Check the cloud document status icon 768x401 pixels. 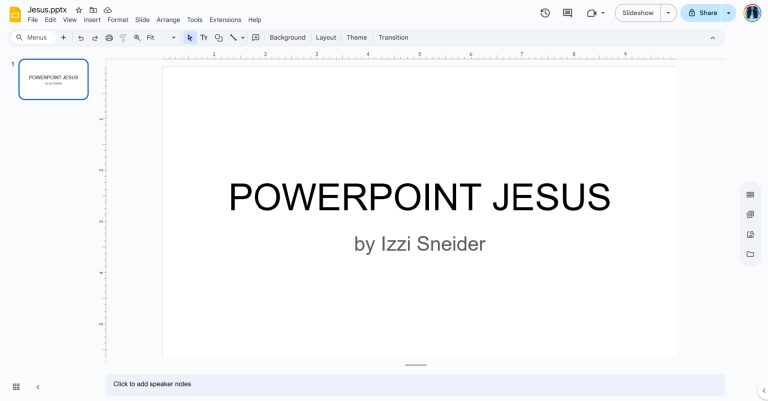pyautogui.click(x=108, y=10)
